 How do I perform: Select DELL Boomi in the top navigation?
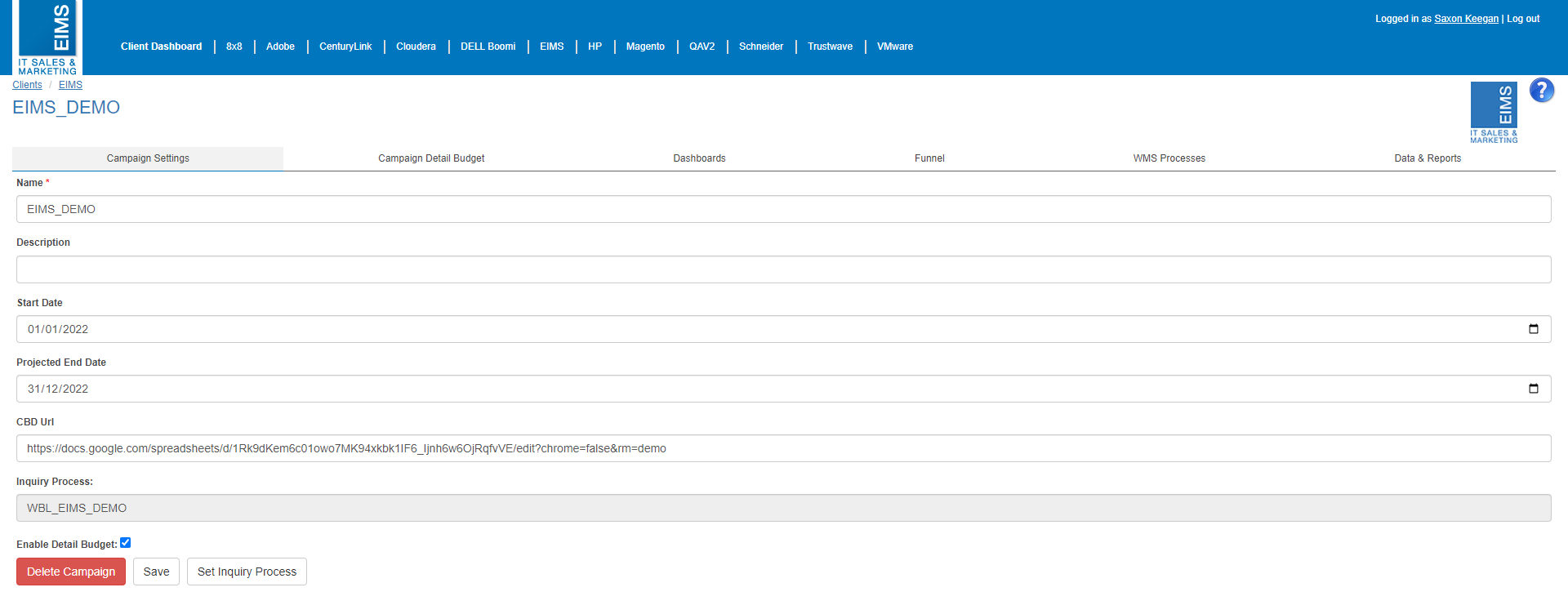(x=488, y=47)
